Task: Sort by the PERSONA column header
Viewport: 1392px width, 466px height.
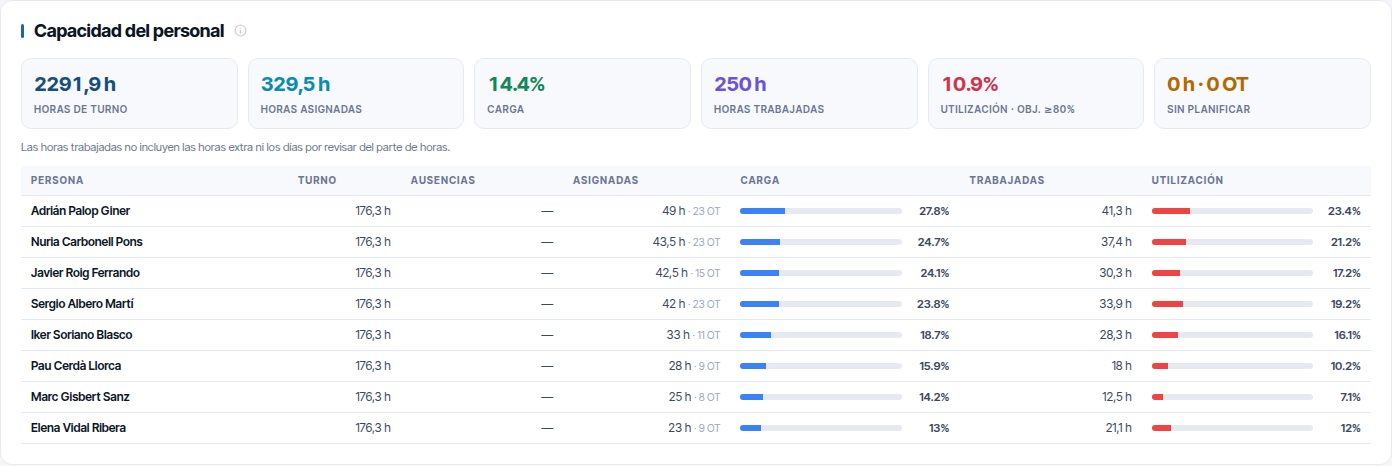Action: click(57, 180)
